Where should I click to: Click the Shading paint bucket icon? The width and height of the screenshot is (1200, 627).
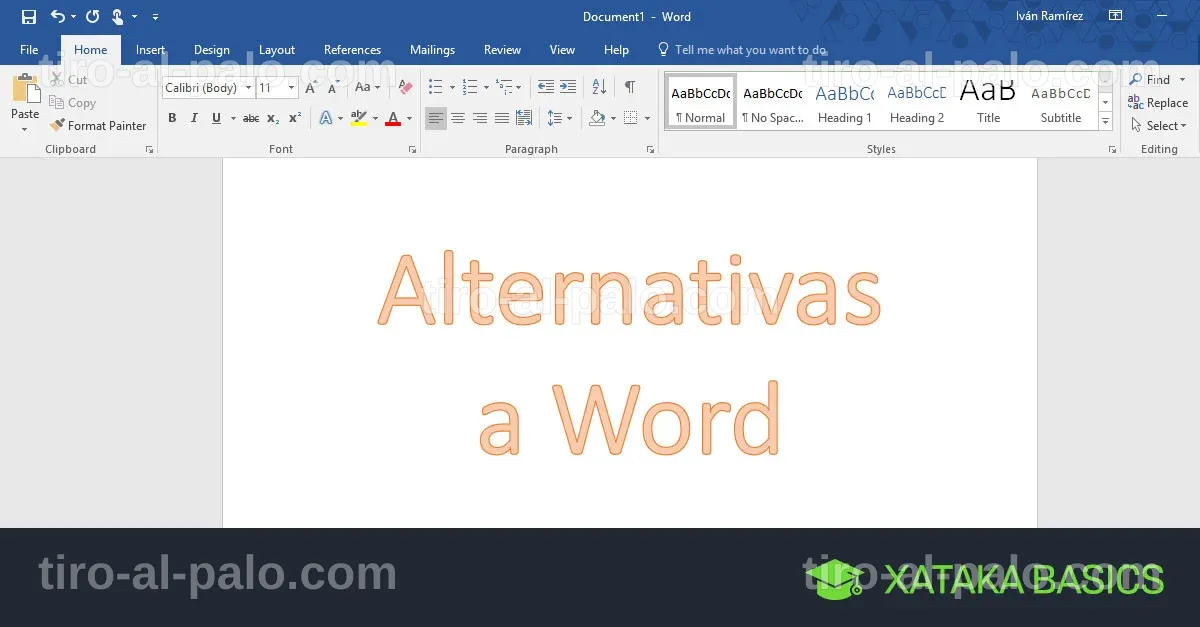(597, 118)
